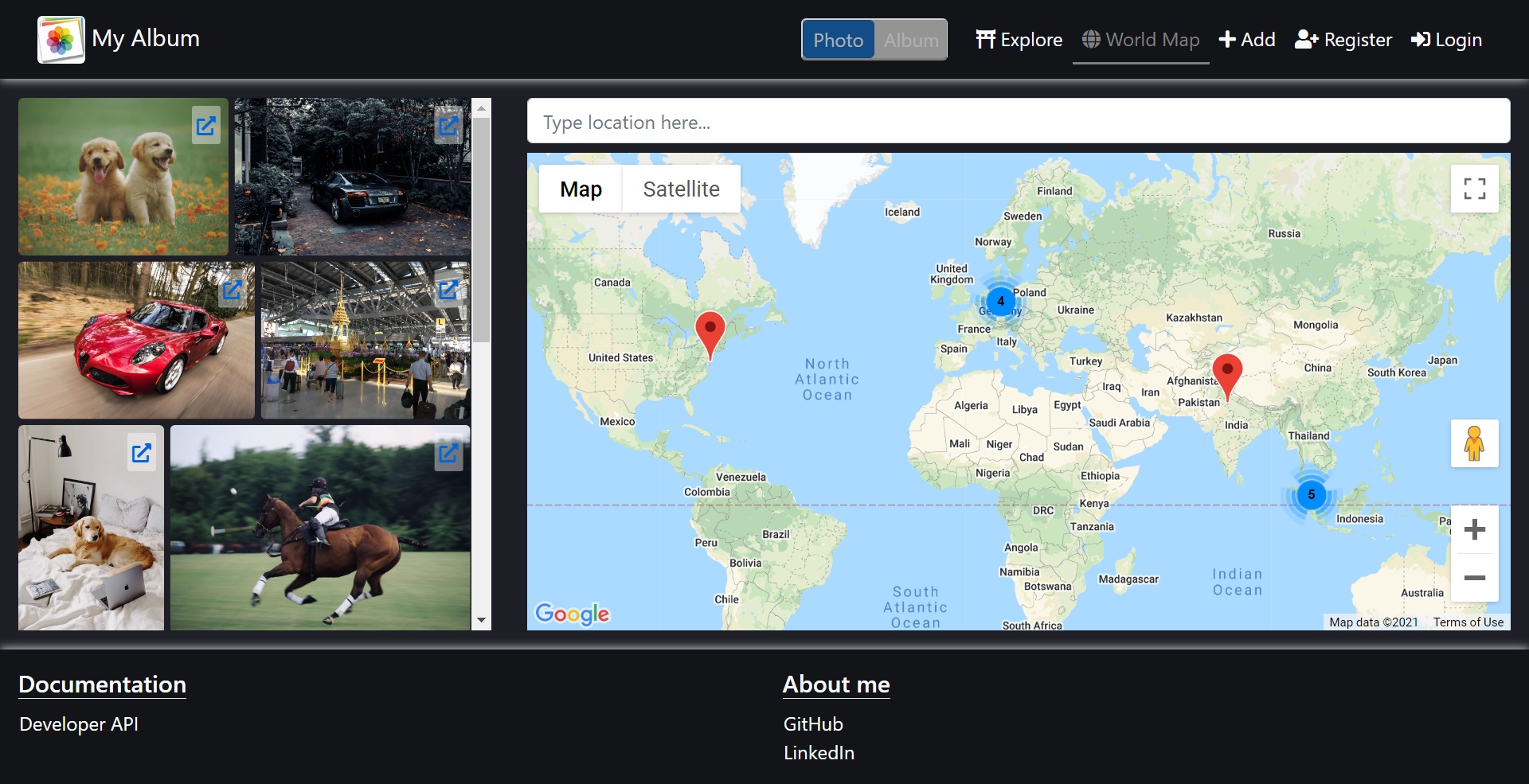Click the My Album title link
This screenshot has width=1529, height=784.
[x=146, y=38]
